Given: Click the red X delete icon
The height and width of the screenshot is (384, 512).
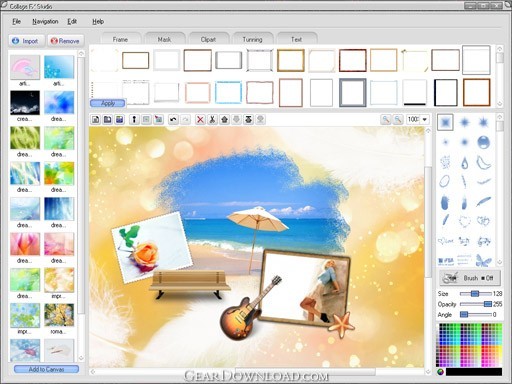Looking at the screenshot, I should tap(200, 119).
